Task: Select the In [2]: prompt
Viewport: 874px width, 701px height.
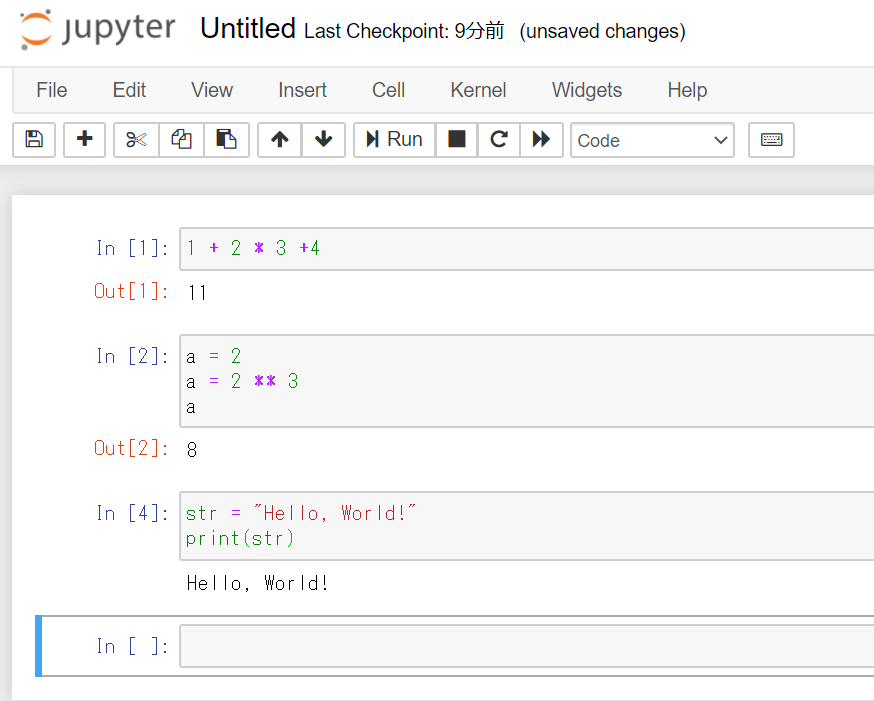Action: (132, 357)
